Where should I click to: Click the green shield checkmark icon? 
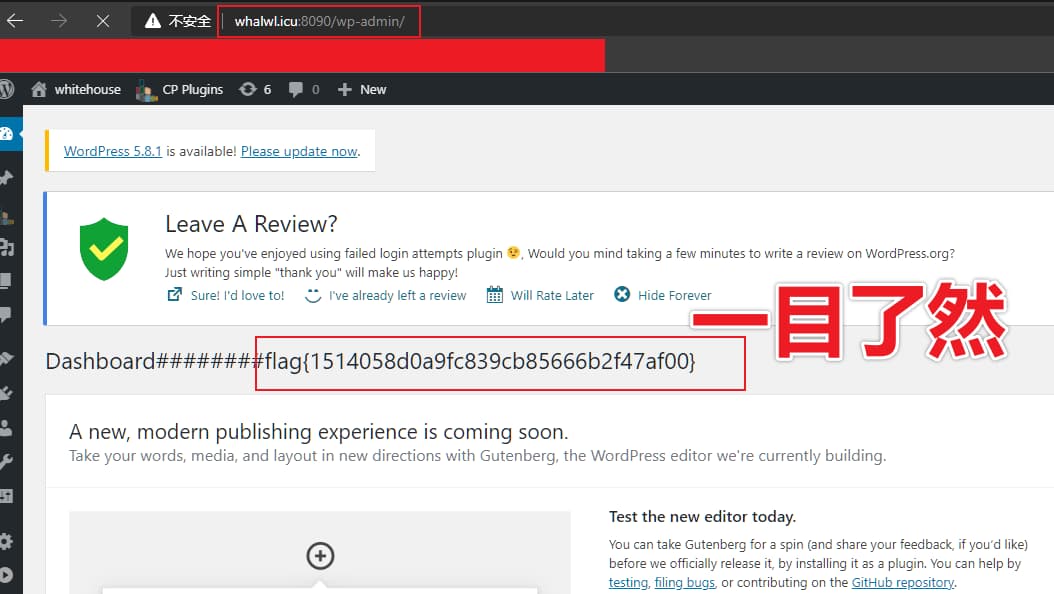click(104, 249)
